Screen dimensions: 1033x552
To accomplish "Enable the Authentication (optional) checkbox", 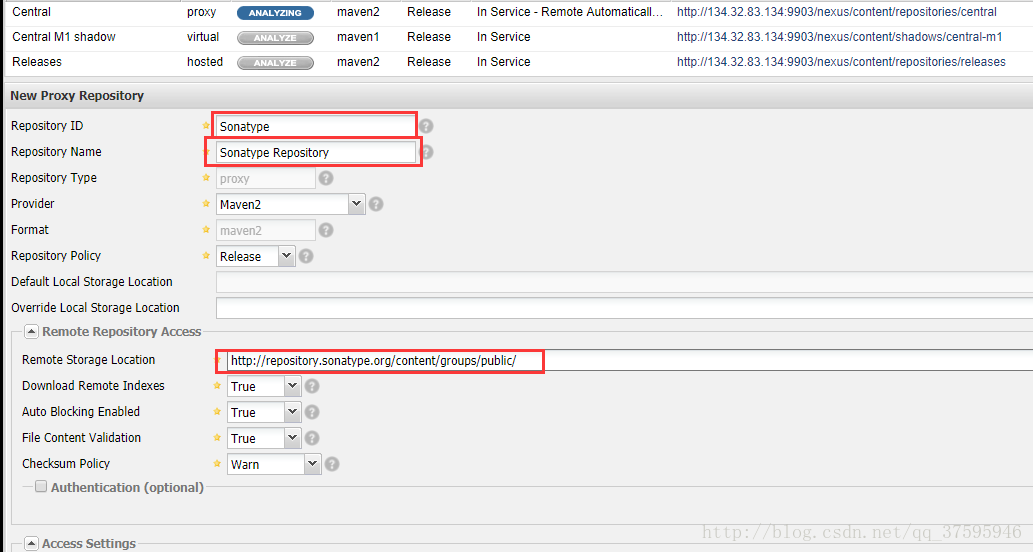I will (x=41, y=487).
